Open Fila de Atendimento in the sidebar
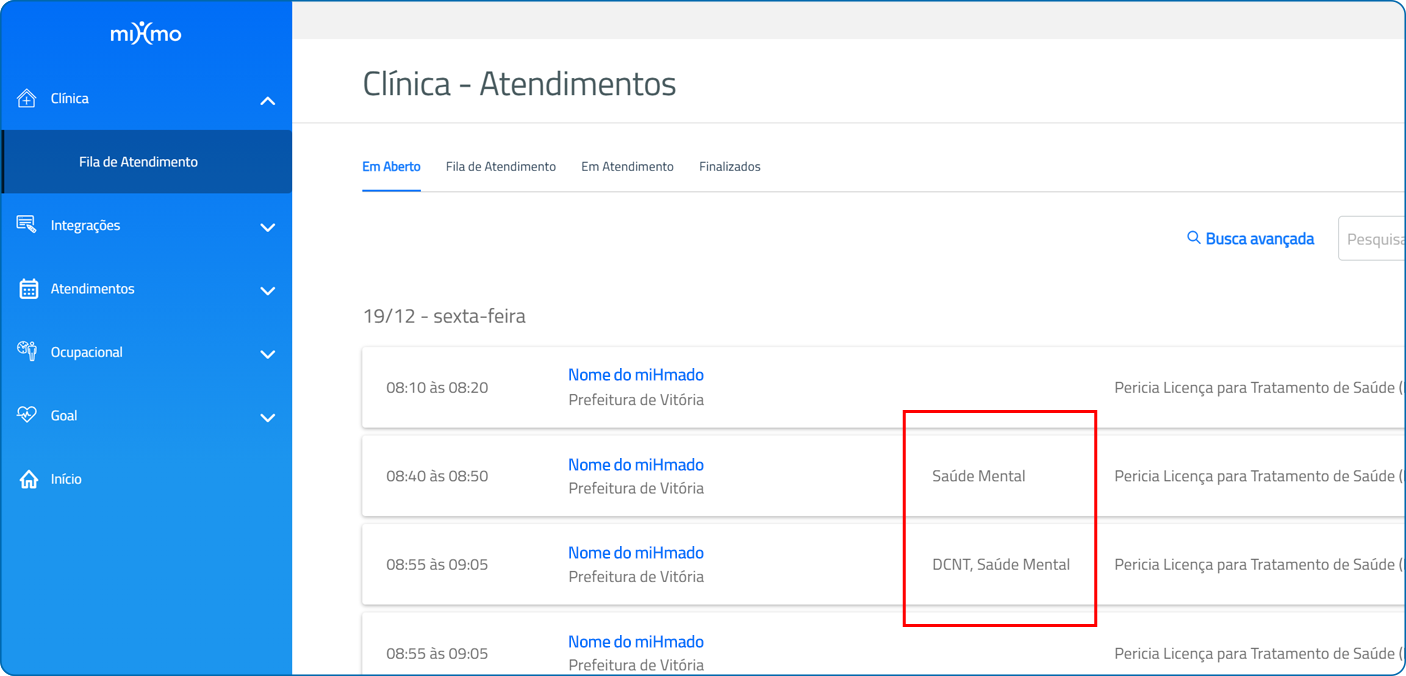 click(x=138, y=162)
